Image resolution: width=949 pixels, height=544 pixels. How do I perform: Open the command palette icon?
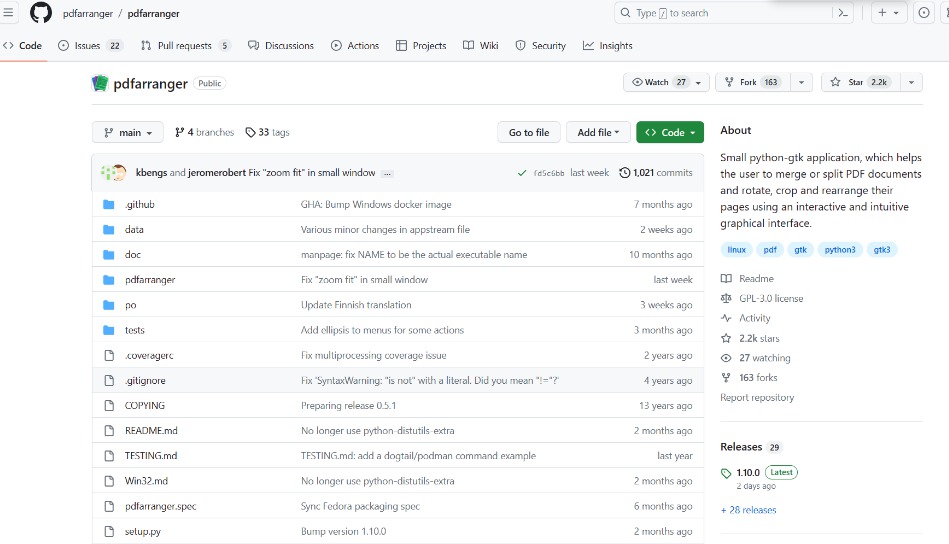click(843, 13)
